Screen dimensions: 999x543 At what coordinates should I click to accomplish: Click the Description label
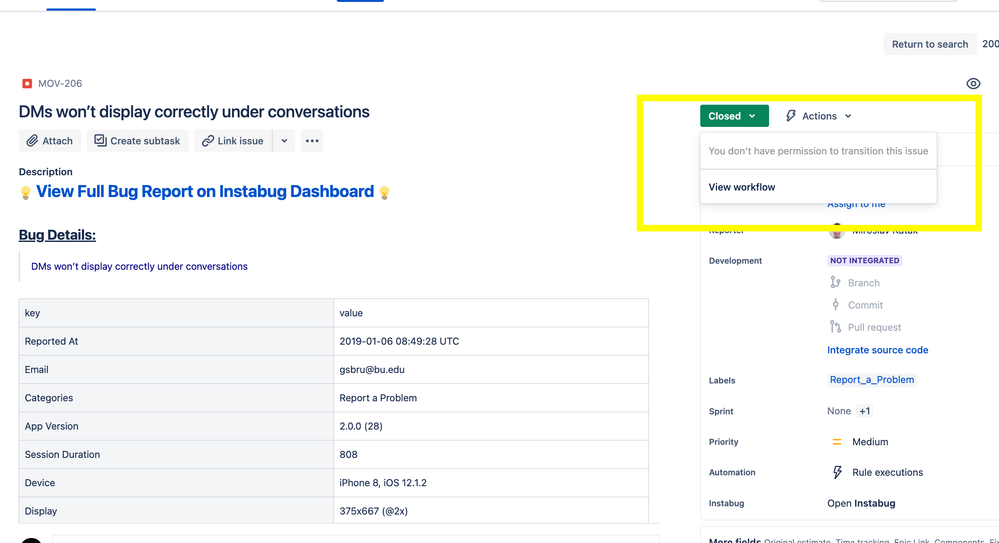45,171
